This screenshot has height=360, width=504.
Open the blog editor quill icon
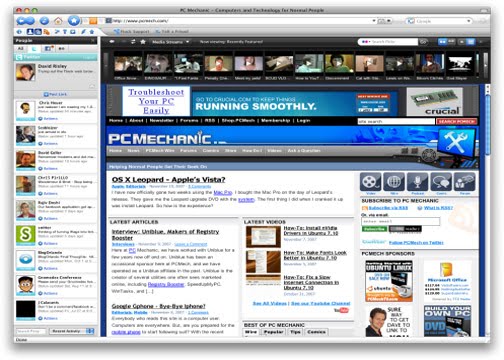[83, 32]
